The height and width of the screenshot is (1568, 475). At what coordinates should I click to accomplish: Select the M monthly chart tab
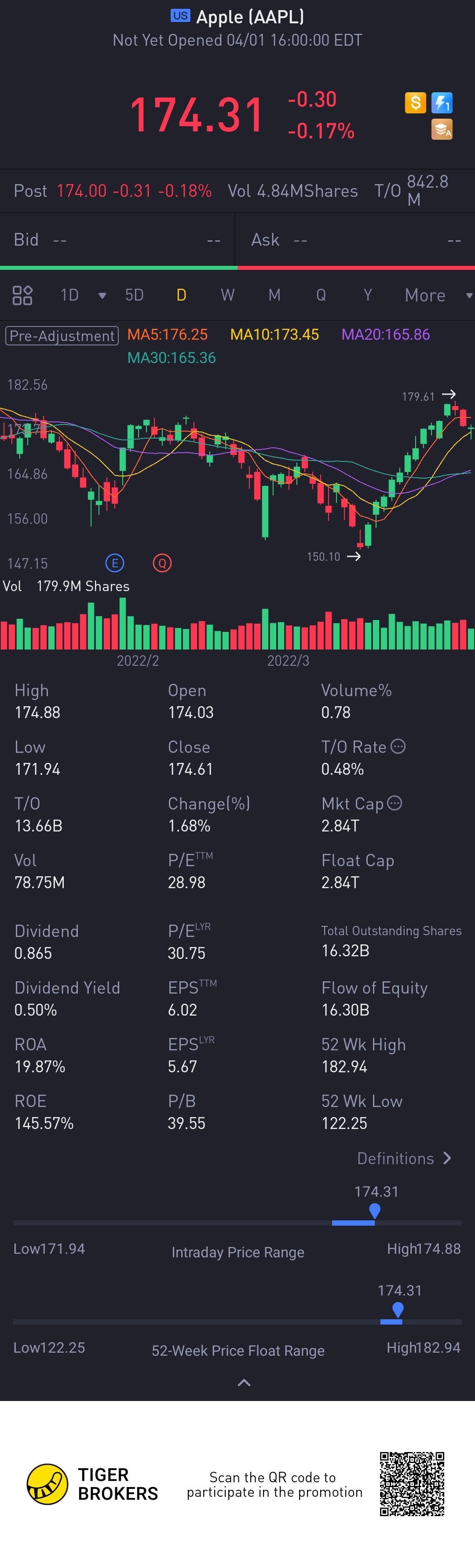(x=274, y=295)
